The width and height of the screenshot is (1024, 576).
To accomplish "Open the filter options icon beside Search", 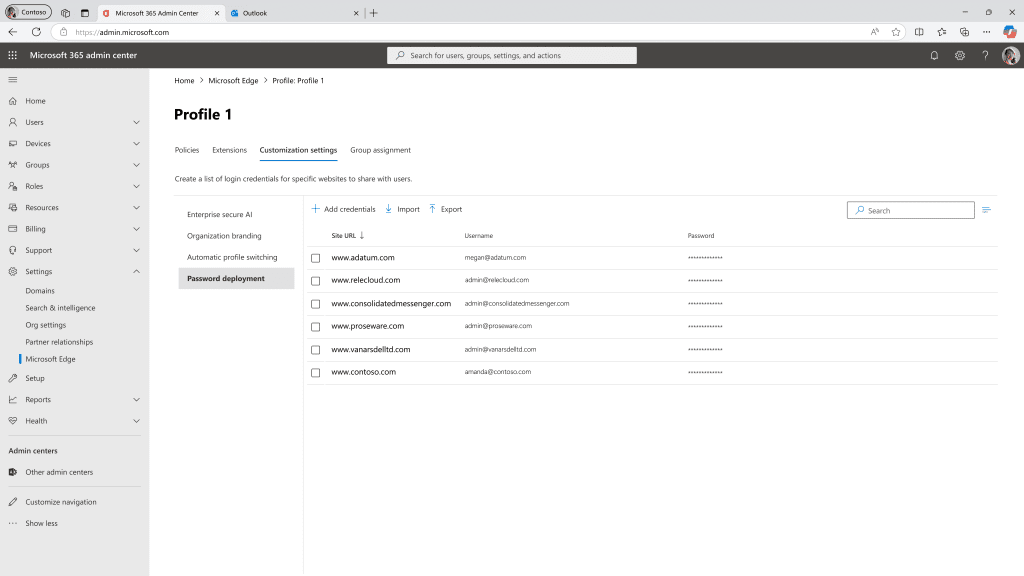I will (x=986, y=210).
